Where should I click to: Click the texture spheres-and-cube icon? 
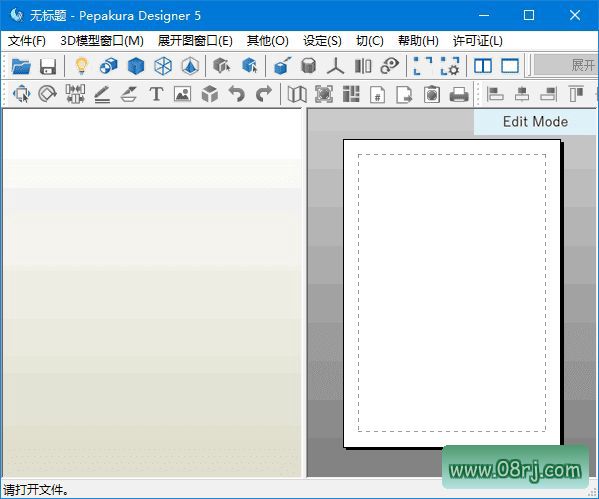coord(108,66)
